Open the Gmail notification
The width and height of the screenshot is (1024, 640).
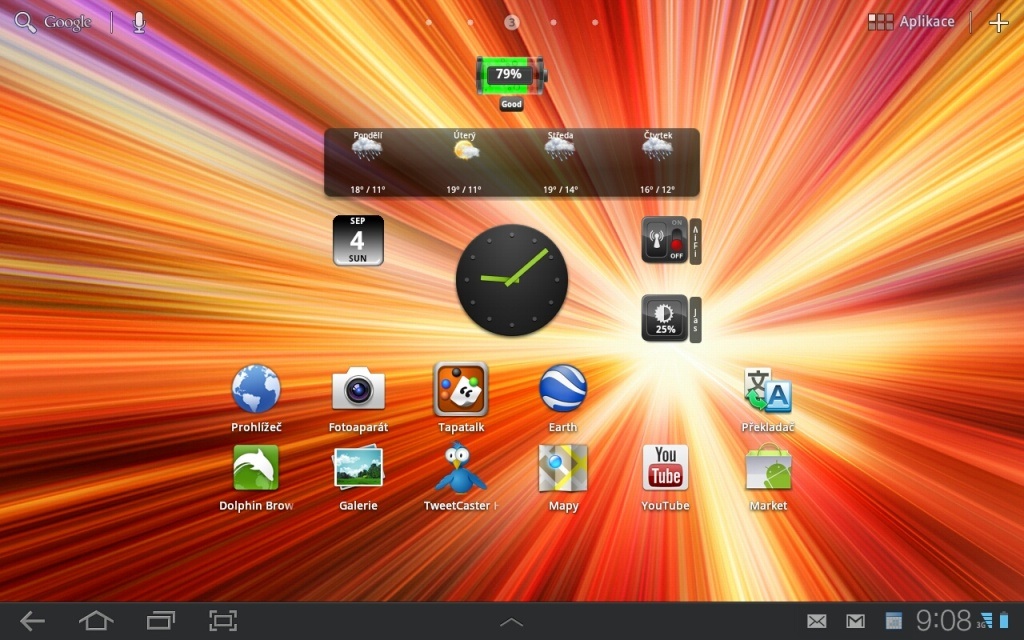(x=856, y=621)
